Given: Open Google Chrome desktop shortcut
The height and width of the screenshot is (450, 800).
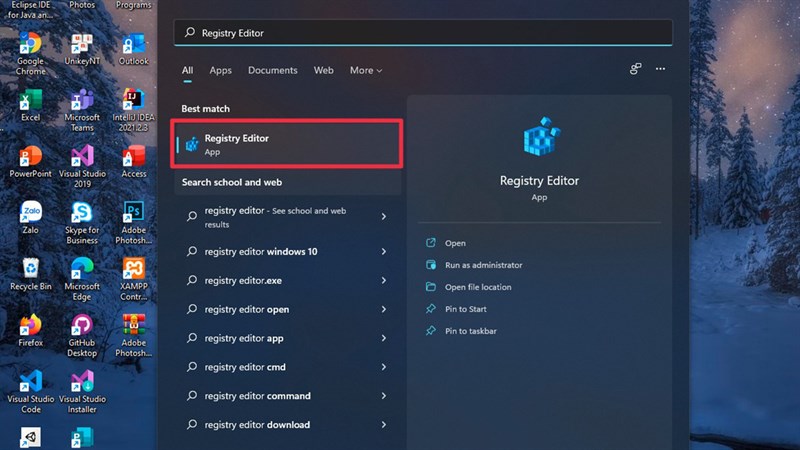Looking at the screenshot, I should coord(30,53).
